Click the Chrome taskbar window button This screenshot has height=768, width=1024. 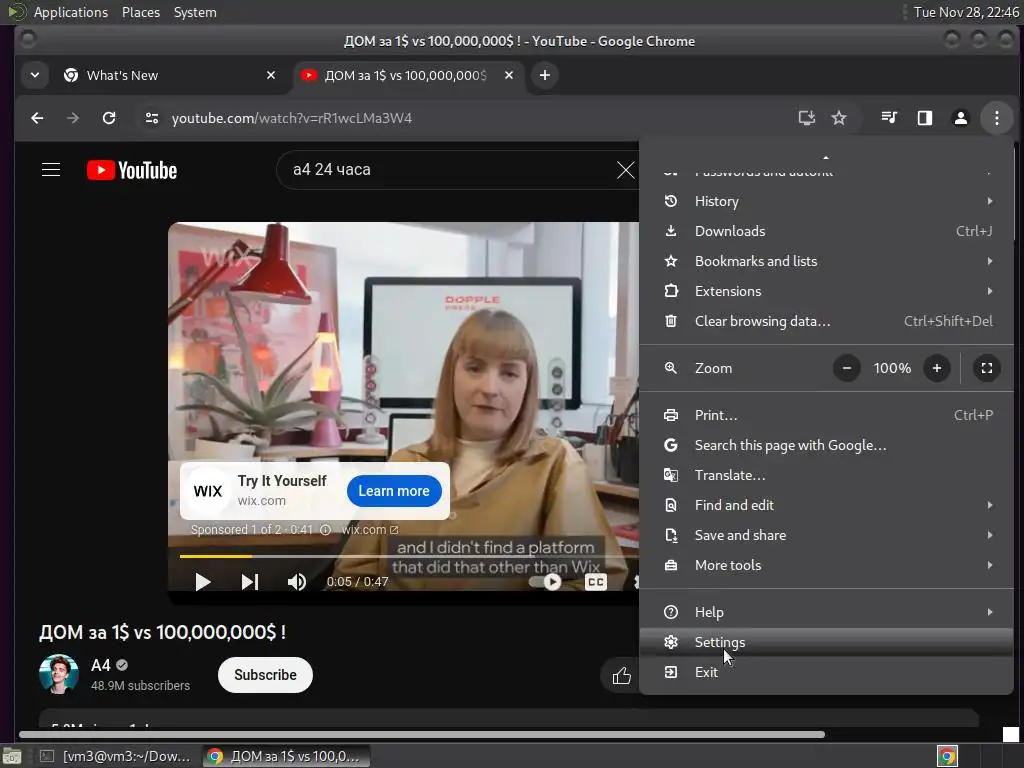pyautogui.click(x=285, y=756)
